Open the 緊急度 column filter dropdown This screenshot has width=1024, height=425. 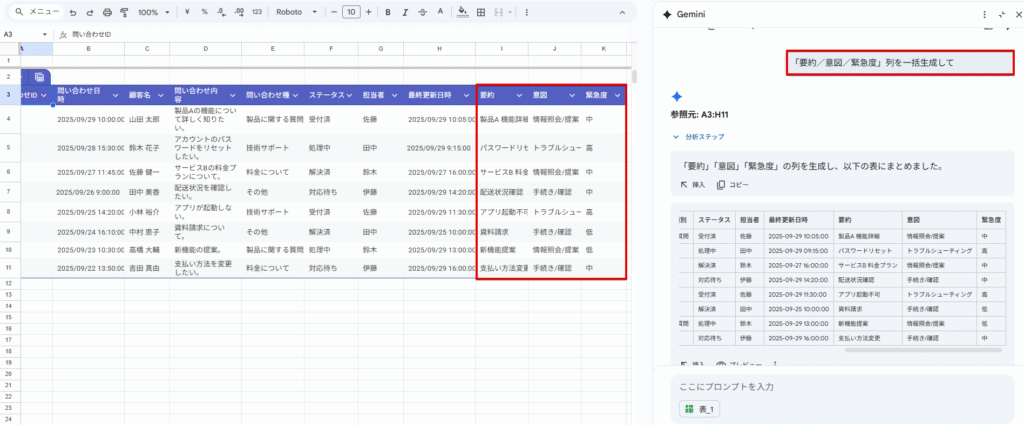tap(617, 95)
